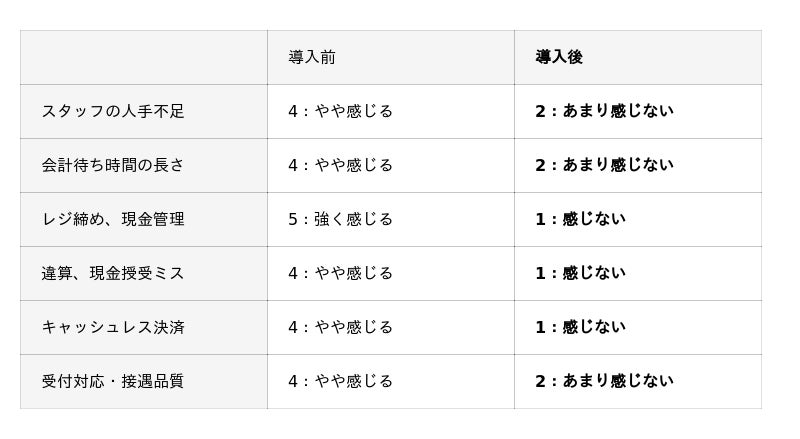Viewport: 800px width, 439px height.
Task: Select 導入前 cell in 受付対応・接遇品質 row
Action: coord(340,381)
